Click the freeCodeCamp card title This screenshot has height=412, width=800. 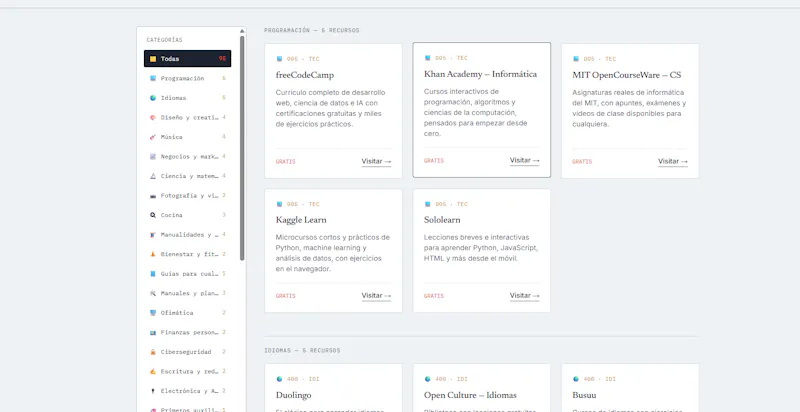click(305, 75)
